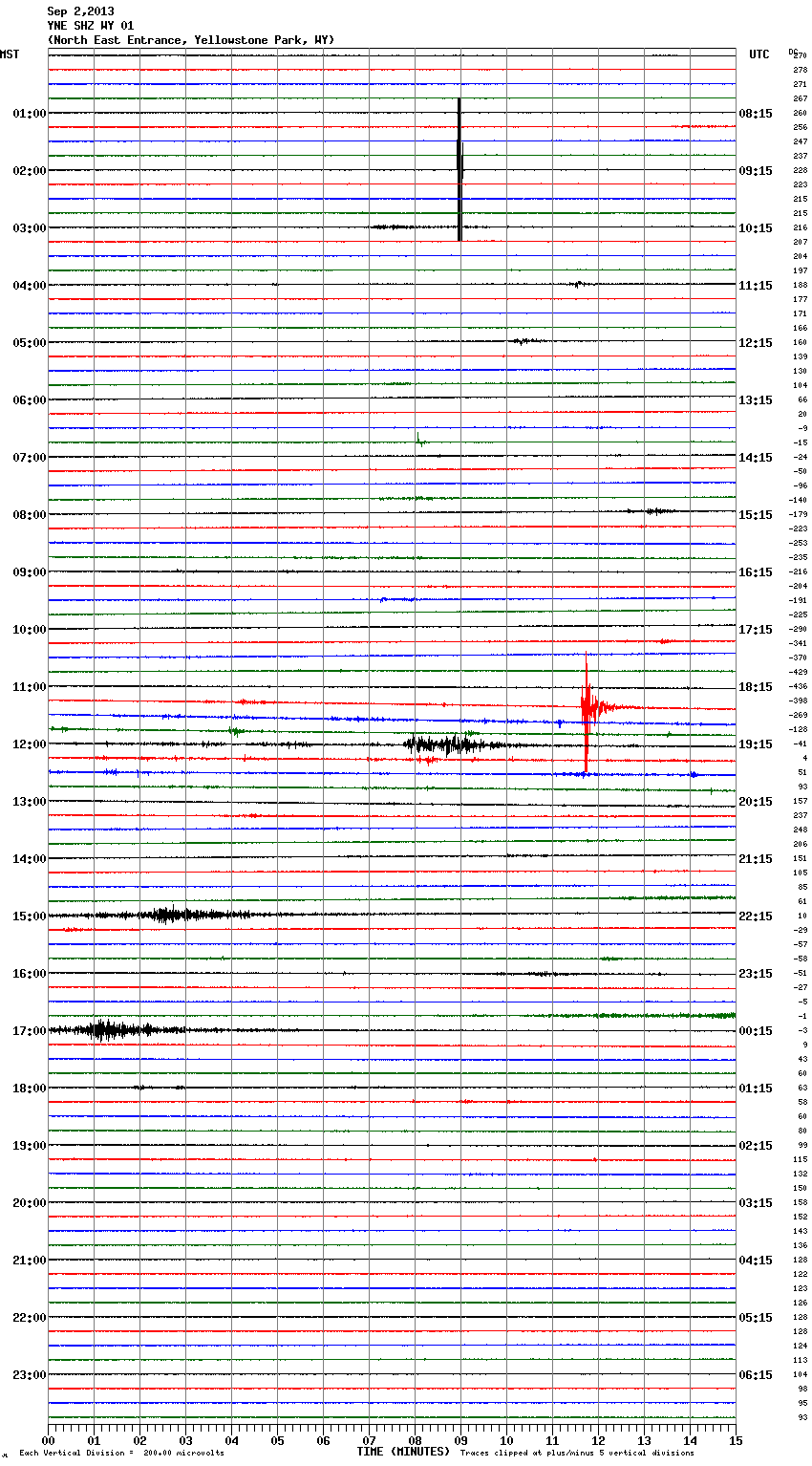Click minute tick label 03 on time axis
Screen dimensions: 812x1466
[x=186, y=1440]
